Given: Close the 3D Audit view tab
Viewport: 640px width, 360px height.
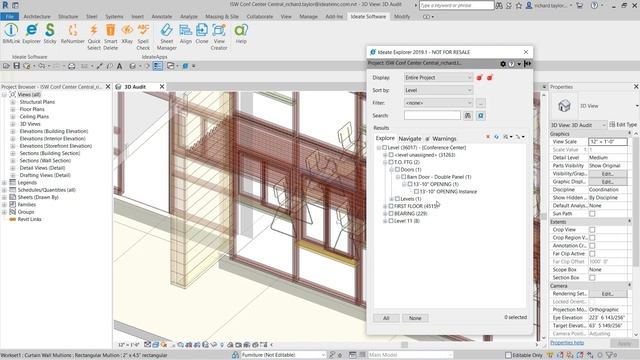Looking at the screenshot, I should [162, 87].
